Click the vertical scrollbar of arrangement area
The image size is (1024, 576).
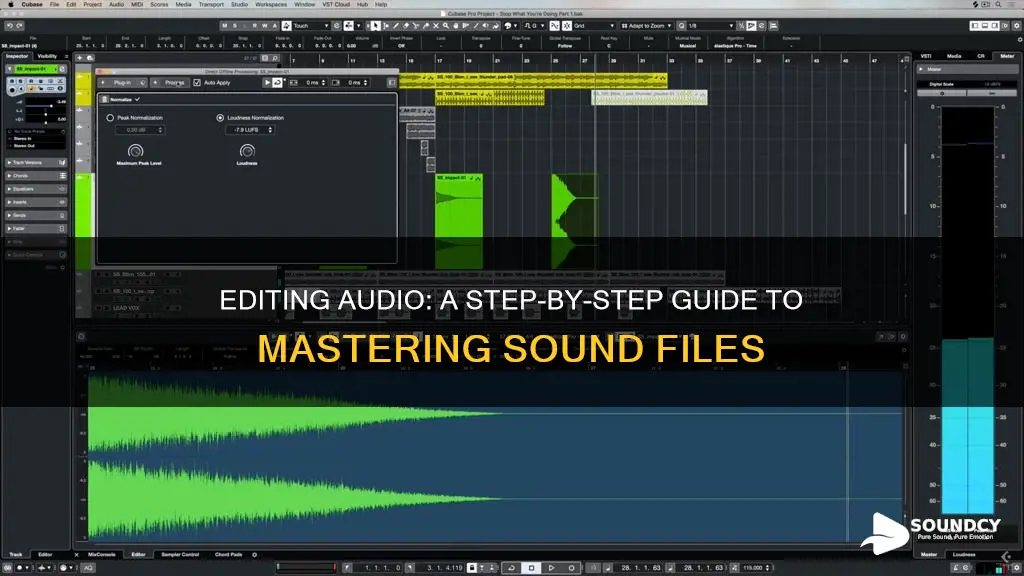coord(905,180)
